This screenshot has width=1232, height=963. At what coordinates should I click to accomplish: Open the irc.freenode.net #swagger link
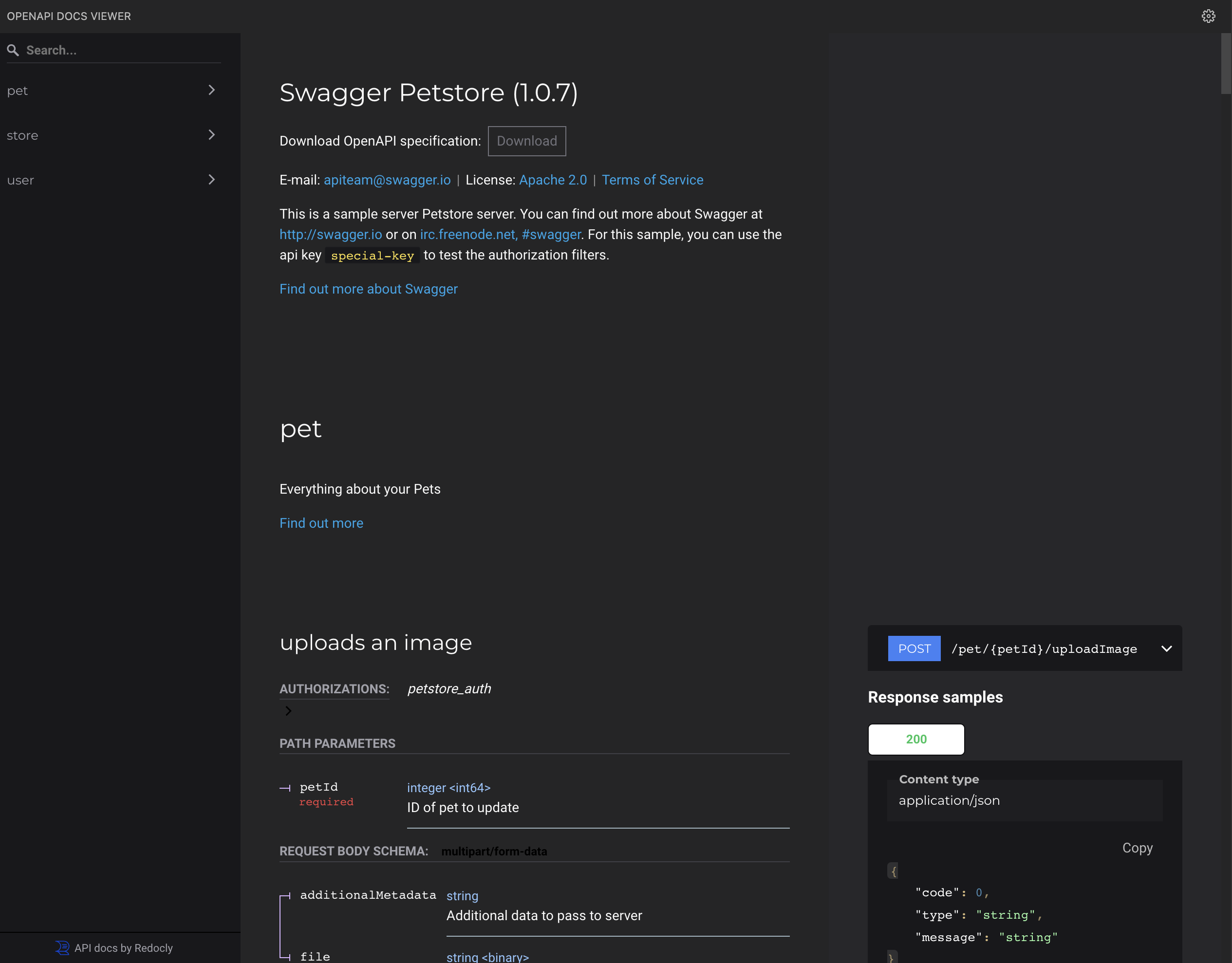tap(500, 235)
